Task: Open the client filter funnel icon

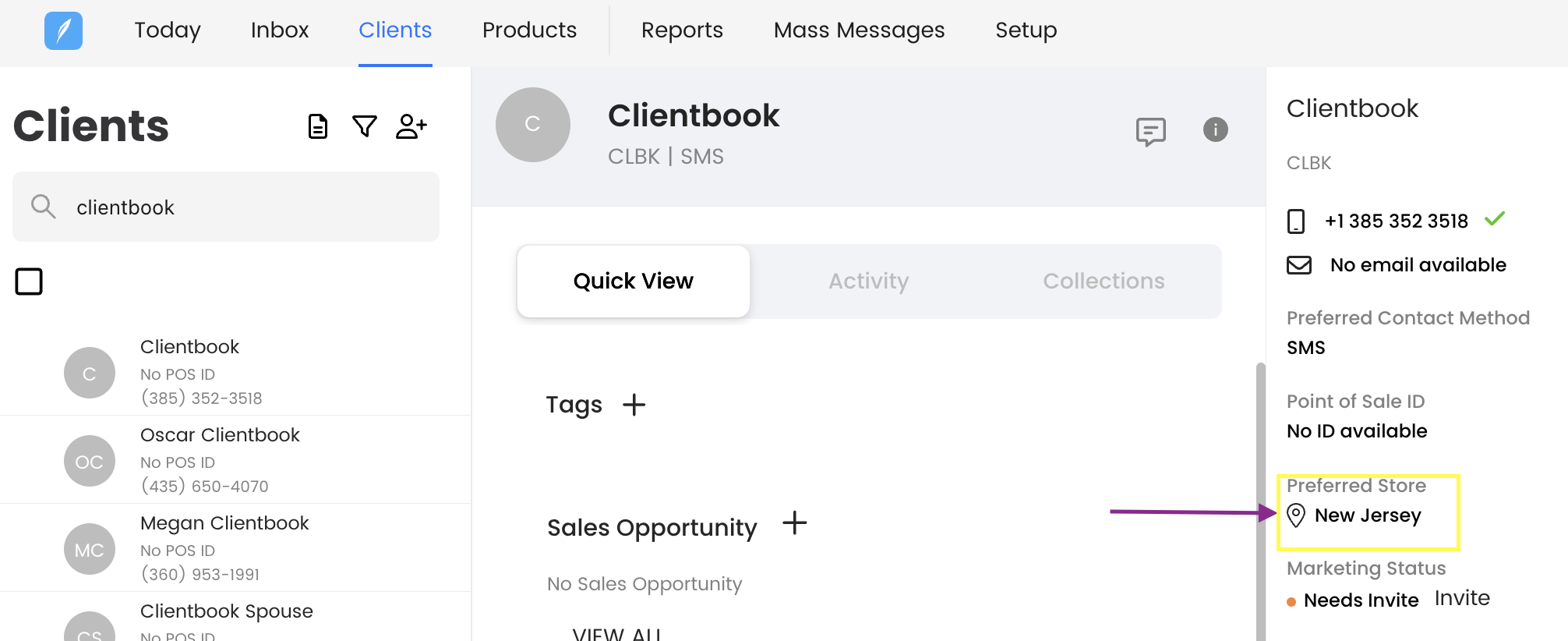Action: pos(364,126)
